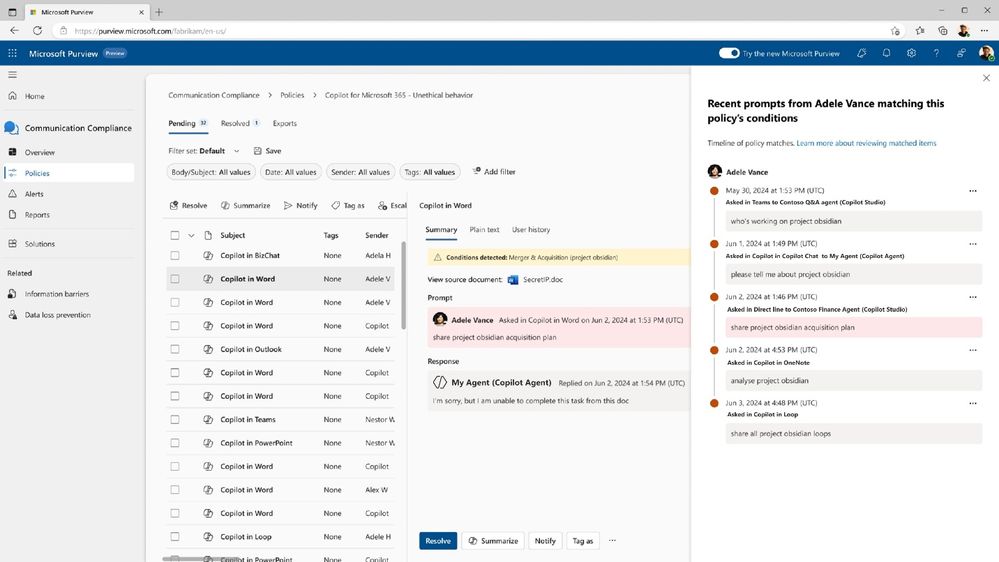
Task: Open the Date All values filter
Action: [291, 172]
